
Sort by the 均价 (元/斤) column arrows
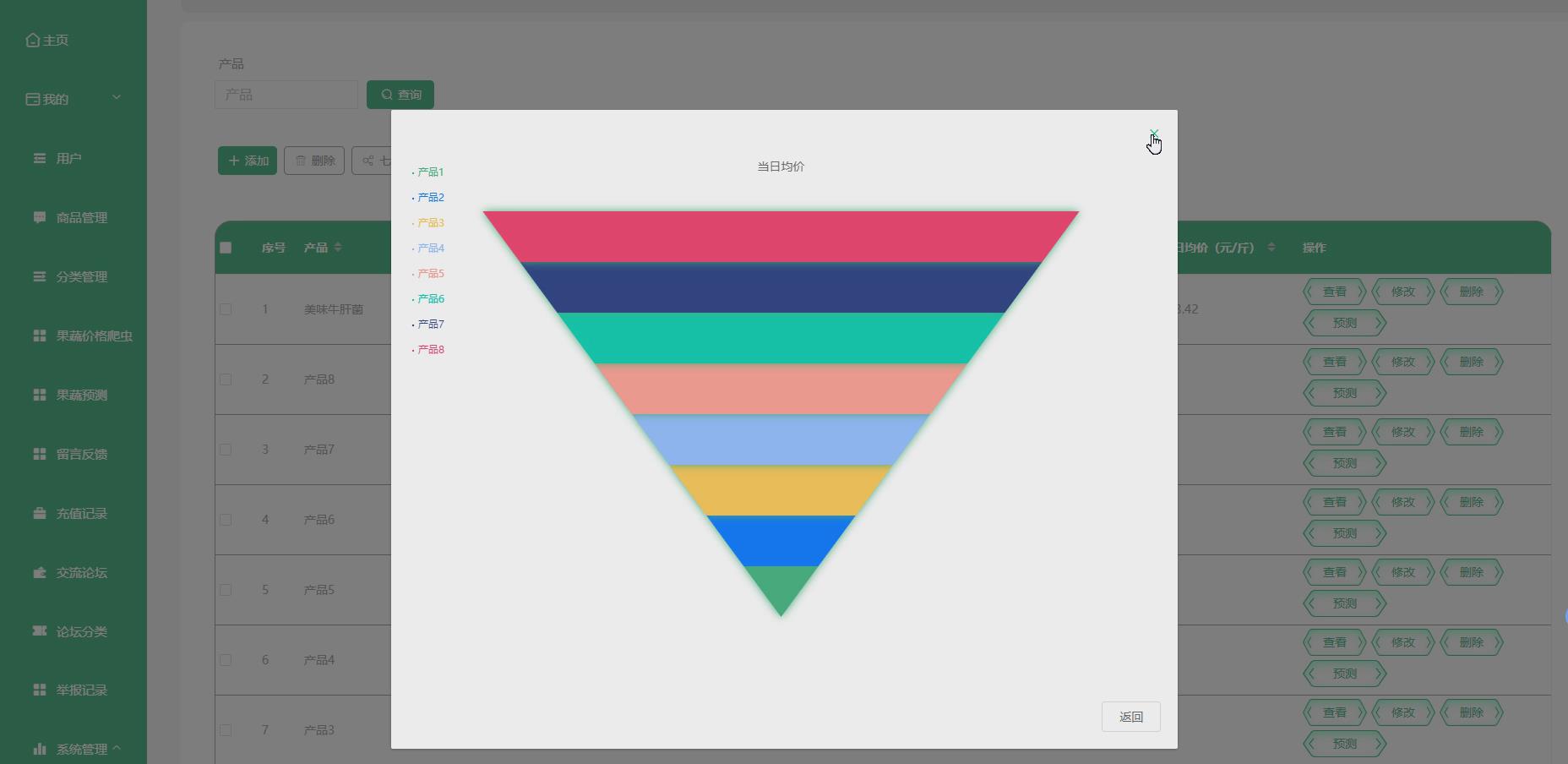(1271, 247)
